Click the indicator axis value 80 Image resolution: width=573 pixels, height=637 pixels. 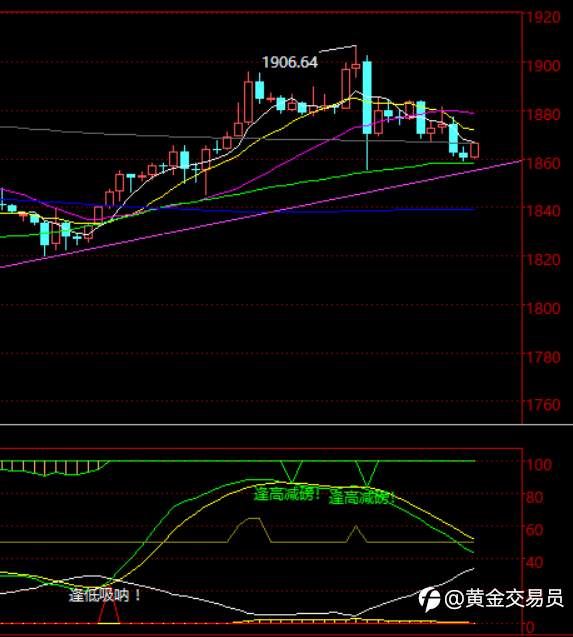click(x=534, y=497)
